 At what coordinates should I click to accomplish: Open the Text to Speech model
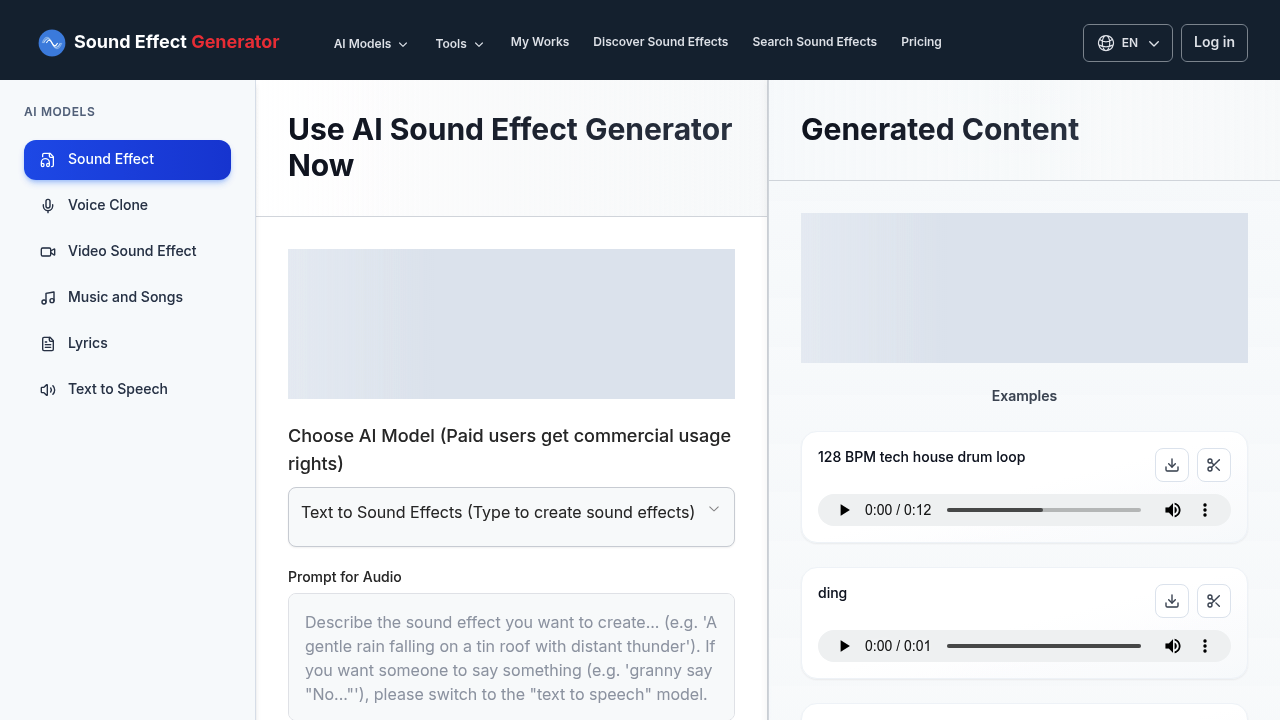coord(117,389)
